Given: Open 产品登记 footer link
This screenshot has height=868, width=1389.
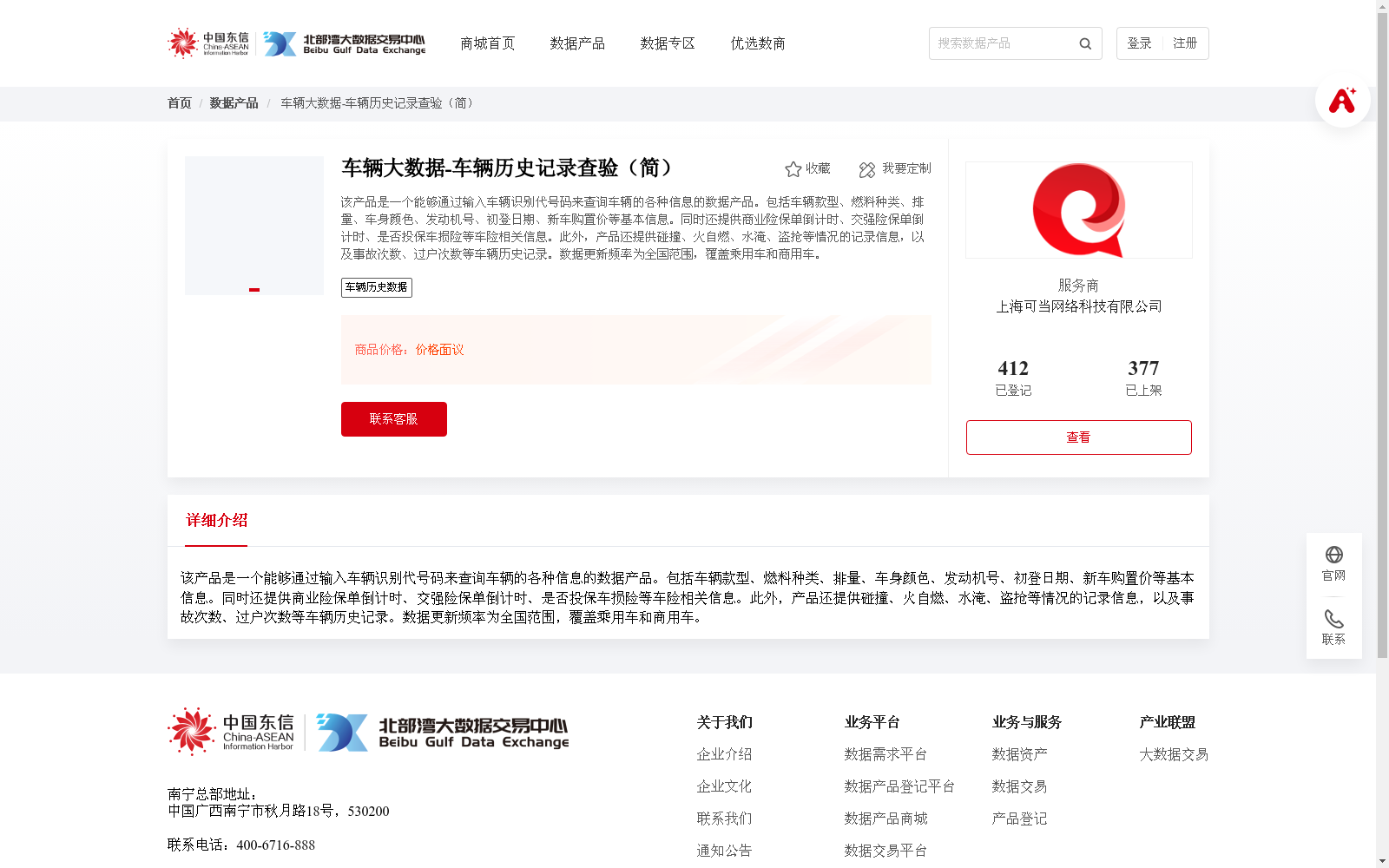Looking at the screenshot, I should (x=1019, y=819).
